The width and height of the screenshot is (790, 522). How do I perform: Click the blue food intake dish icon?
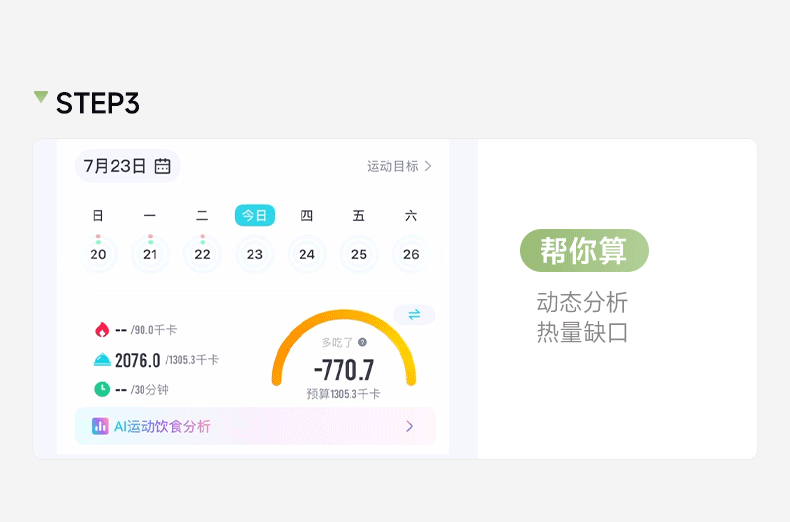point(101,360)
